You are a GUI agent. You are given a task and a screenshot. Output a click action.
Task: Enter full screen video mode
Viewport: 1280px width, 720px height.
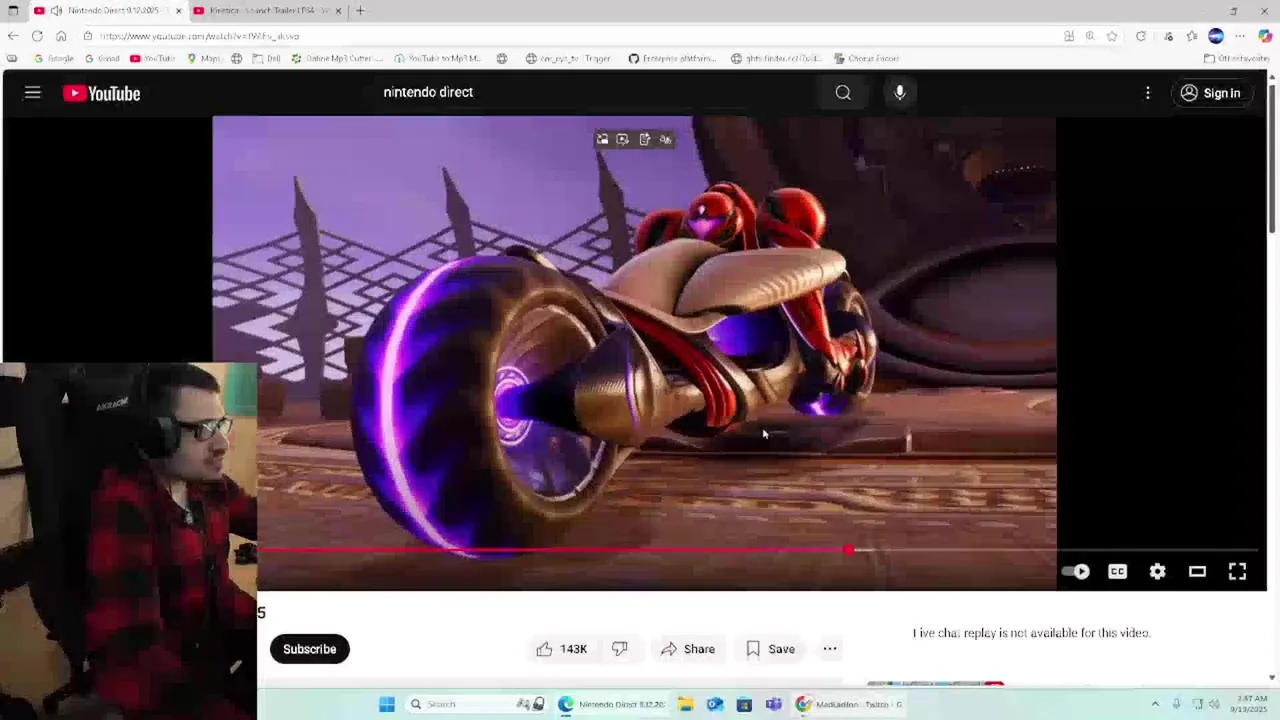tap(1237, 571)
